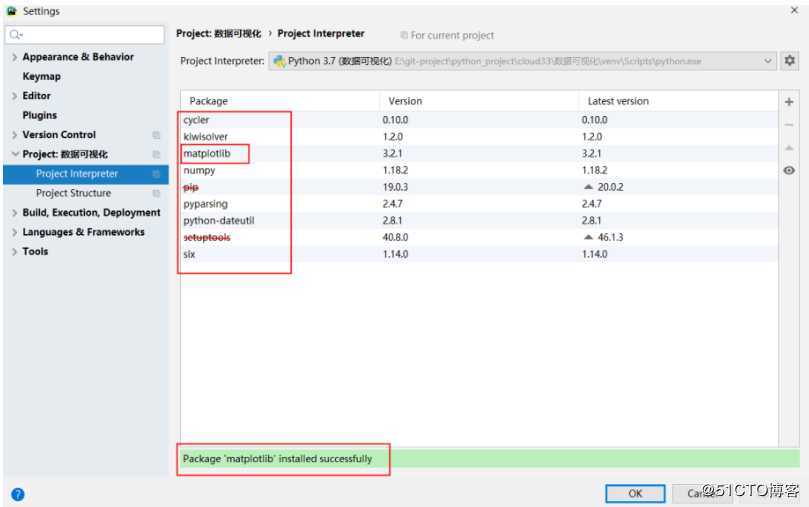
Task: Click the Python icon in interpreter field
Action: point(279,61)
